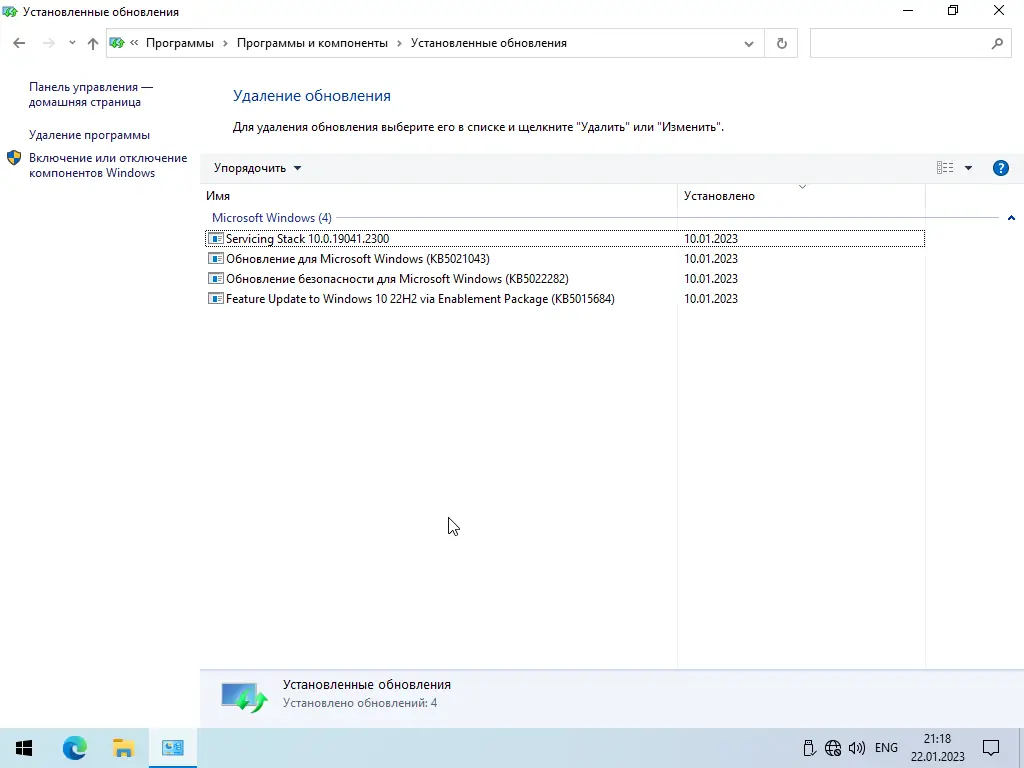Navigate to Программы breadcrumb
This screenshot has height=768, width=1024.
point(180,43)
